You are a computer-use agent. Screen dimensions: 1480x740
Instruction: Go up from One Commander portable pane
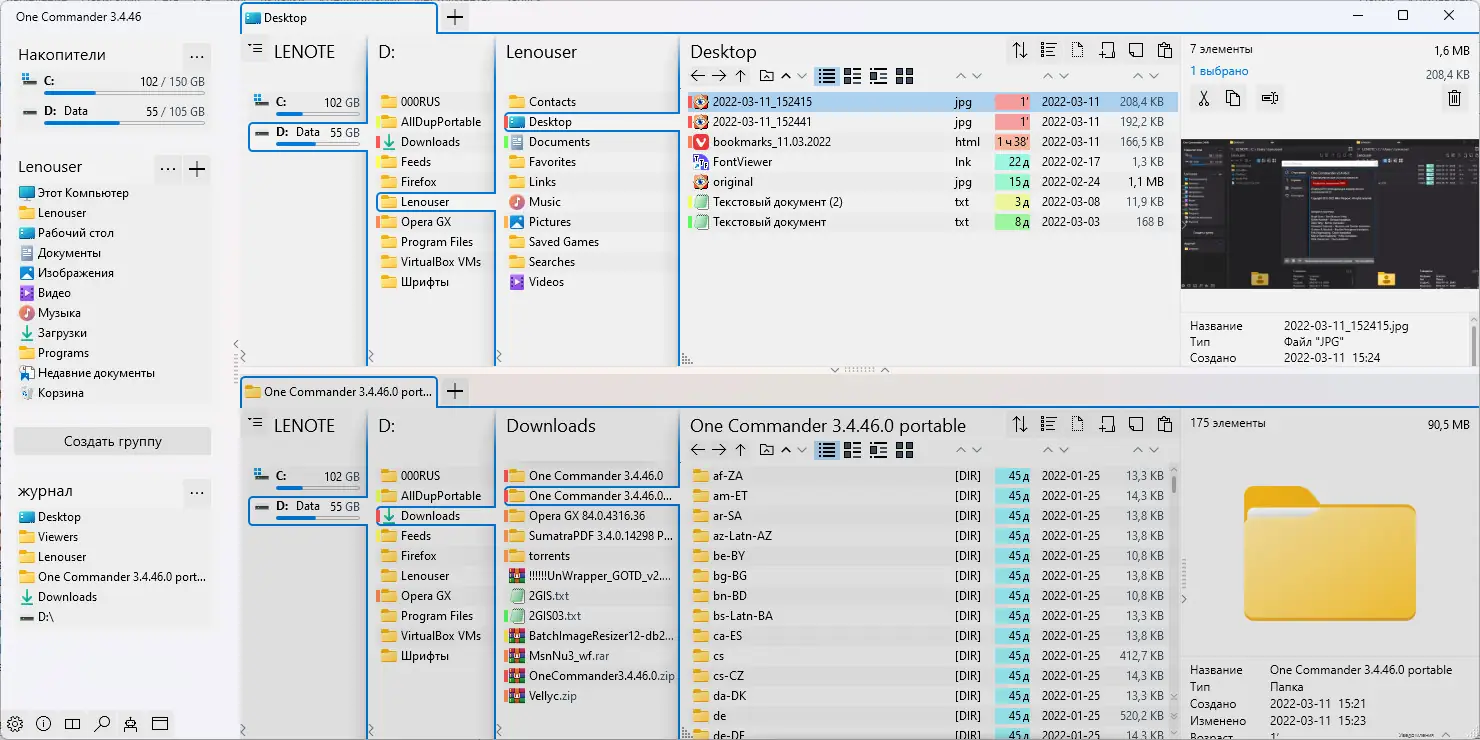741,450
